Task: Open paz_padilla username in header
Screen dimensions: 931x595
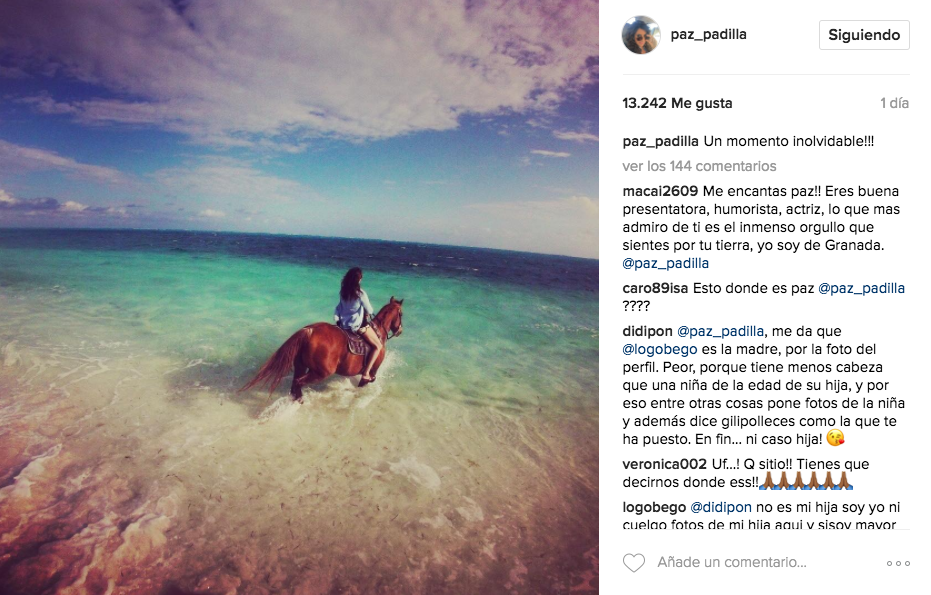Action: [x=708, y=34]
